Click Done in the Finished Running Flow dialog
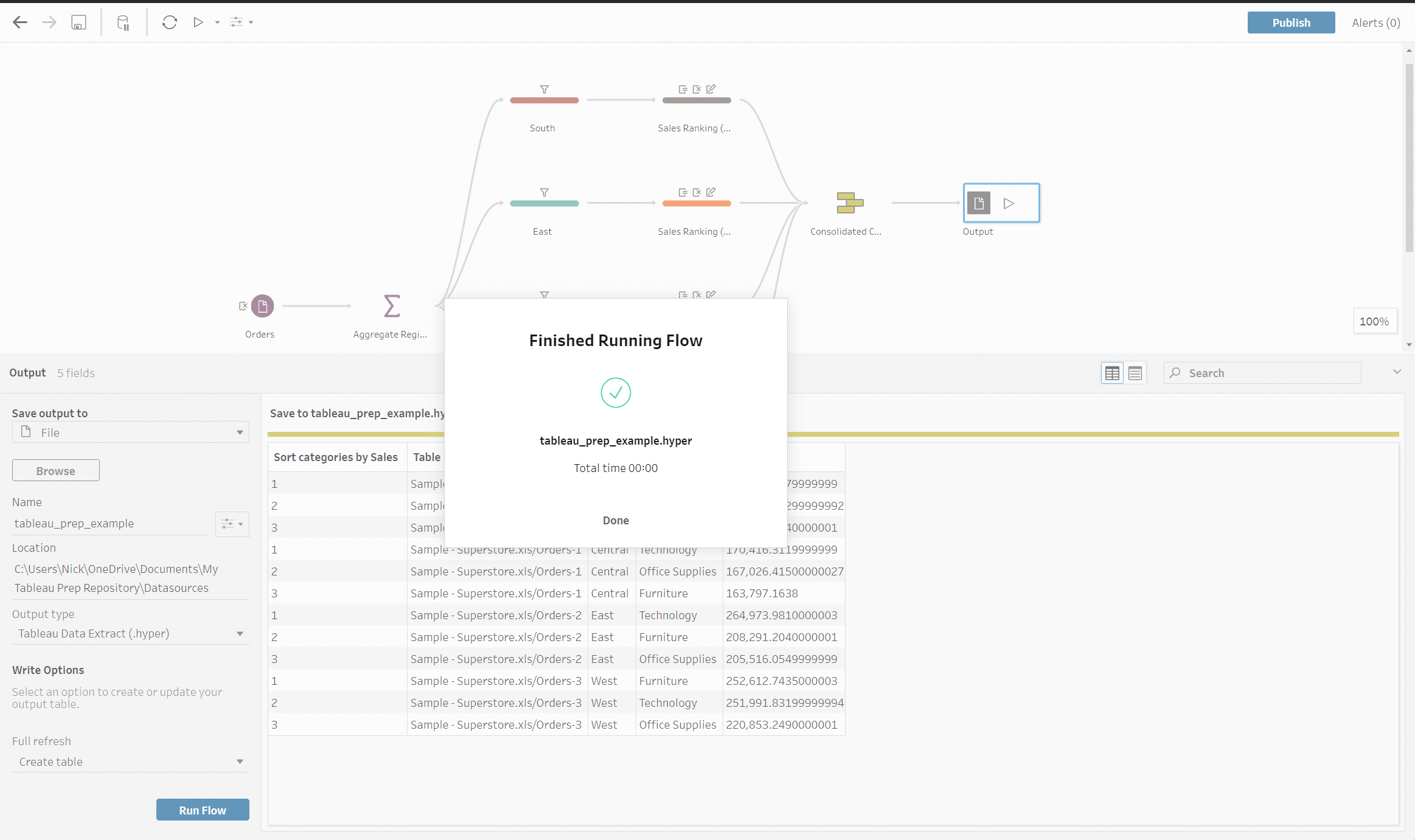 point(616,521)
